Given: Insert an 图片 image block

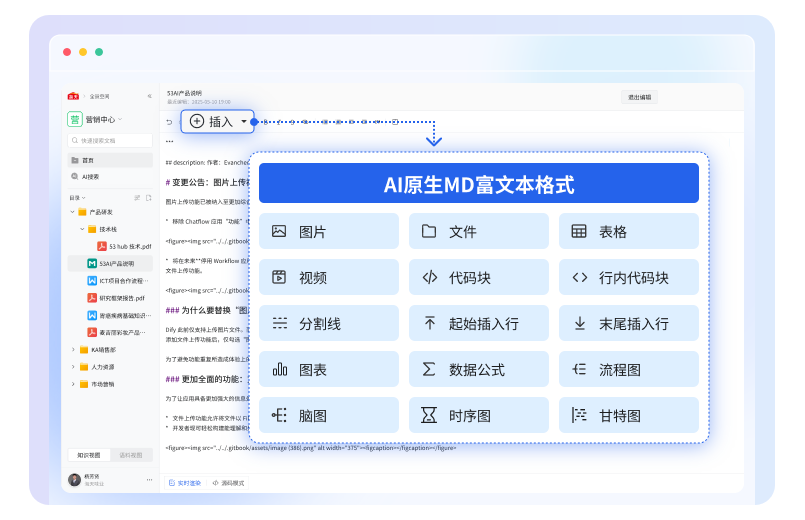Looking at the screenshot, I should tap(329, 232).
